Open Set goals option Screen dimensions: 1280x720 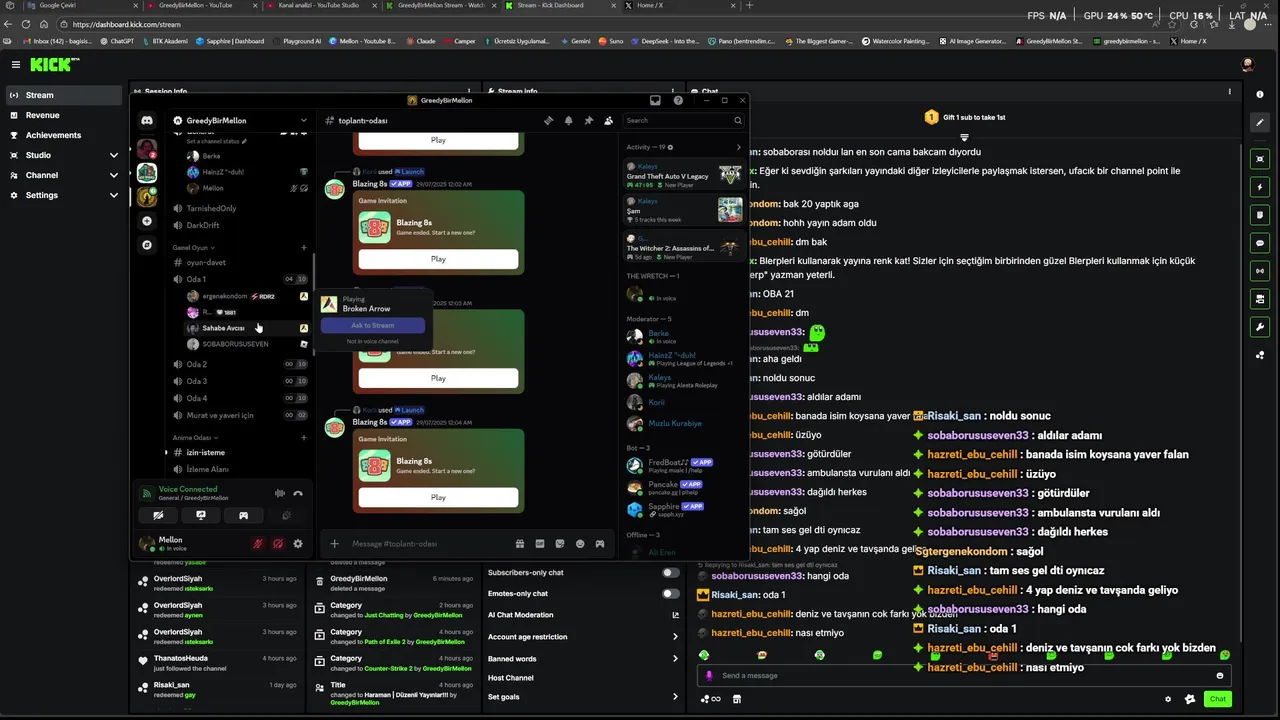pyautogui.click(x=583, y=696)
